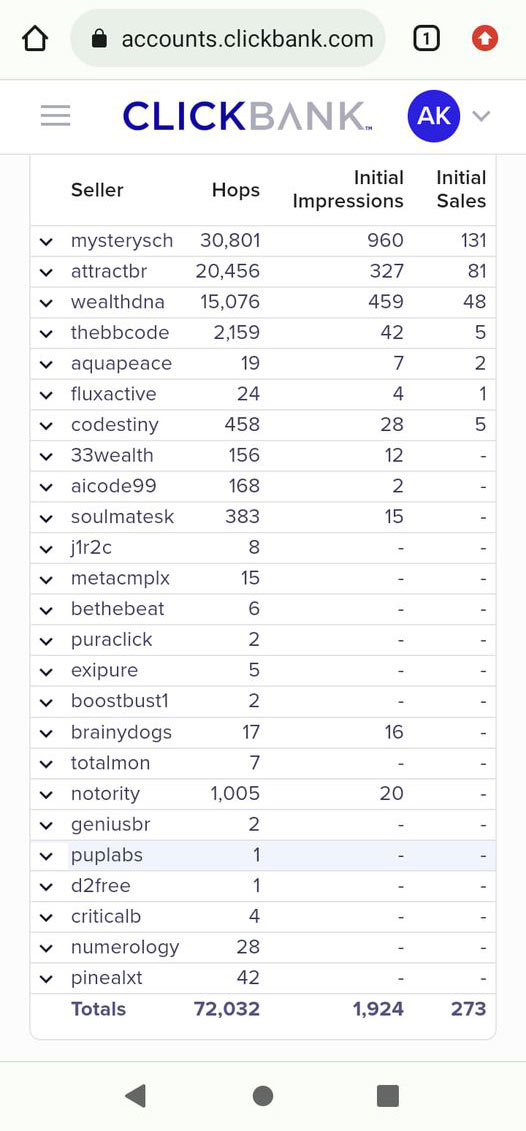Tap the Android back button
The height and width of the screenshot is (1131, 526).
(135, 1096)
